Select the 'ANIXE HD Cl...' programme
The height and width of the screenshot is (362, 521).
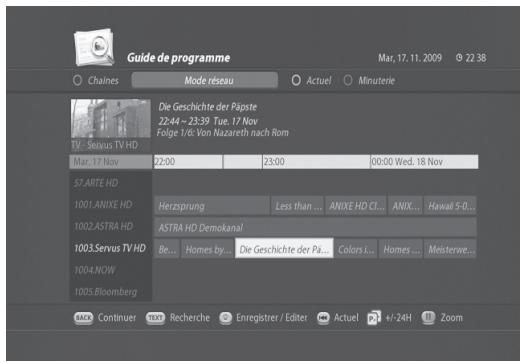coord(356,206)
